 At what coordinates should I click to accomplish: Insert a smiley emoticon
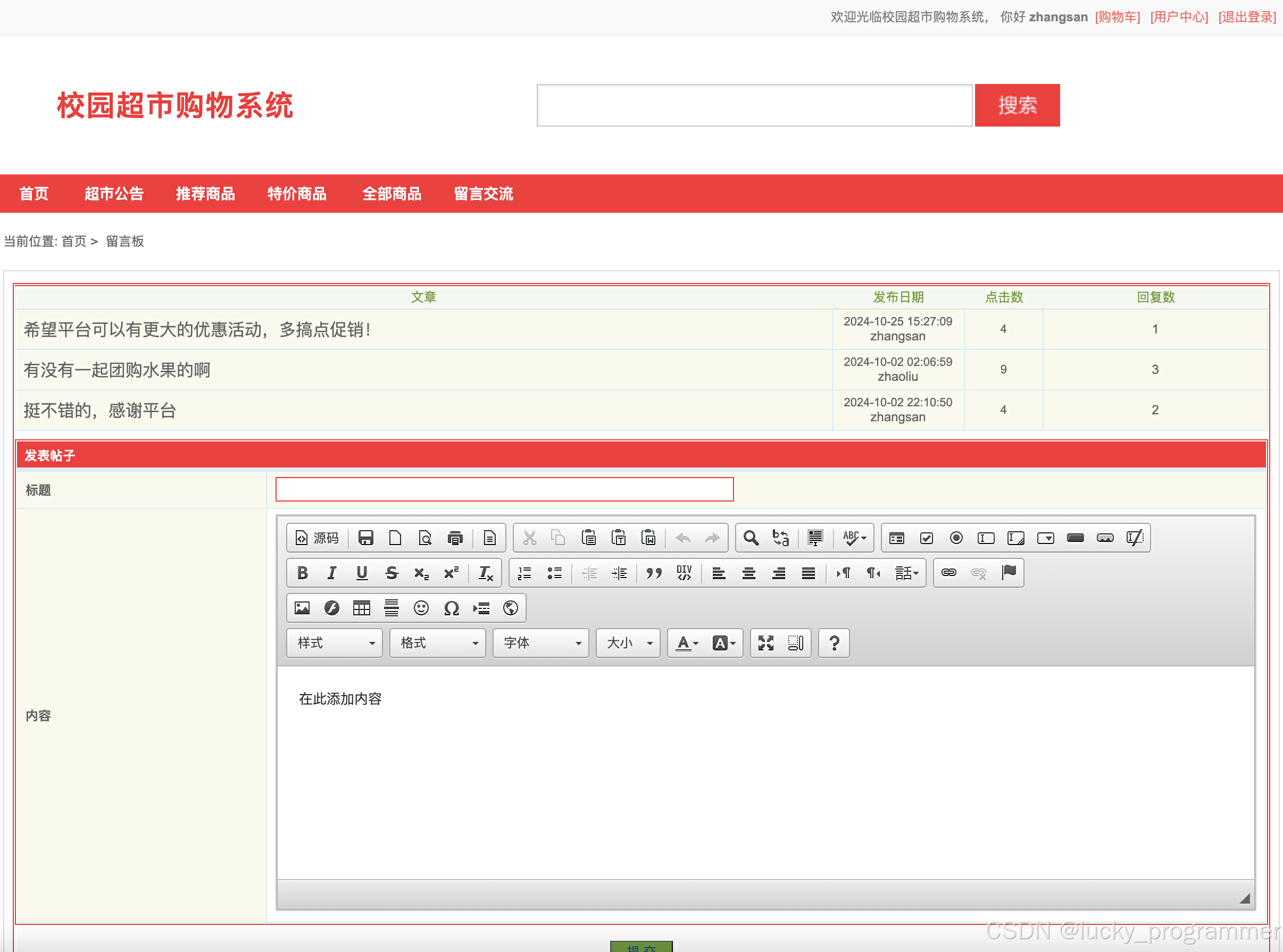click(421, 608)
